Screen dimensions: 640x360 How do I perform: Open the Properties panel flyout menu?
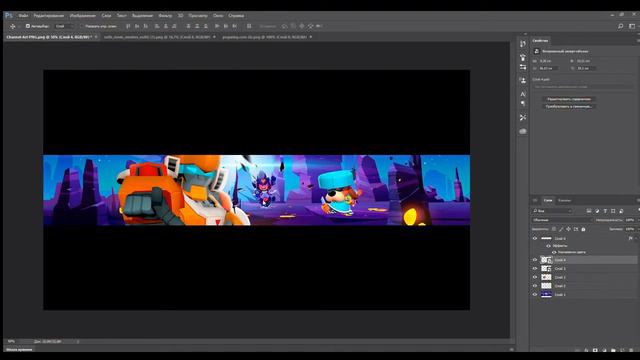pyautogui.click(x=638, y=40)
